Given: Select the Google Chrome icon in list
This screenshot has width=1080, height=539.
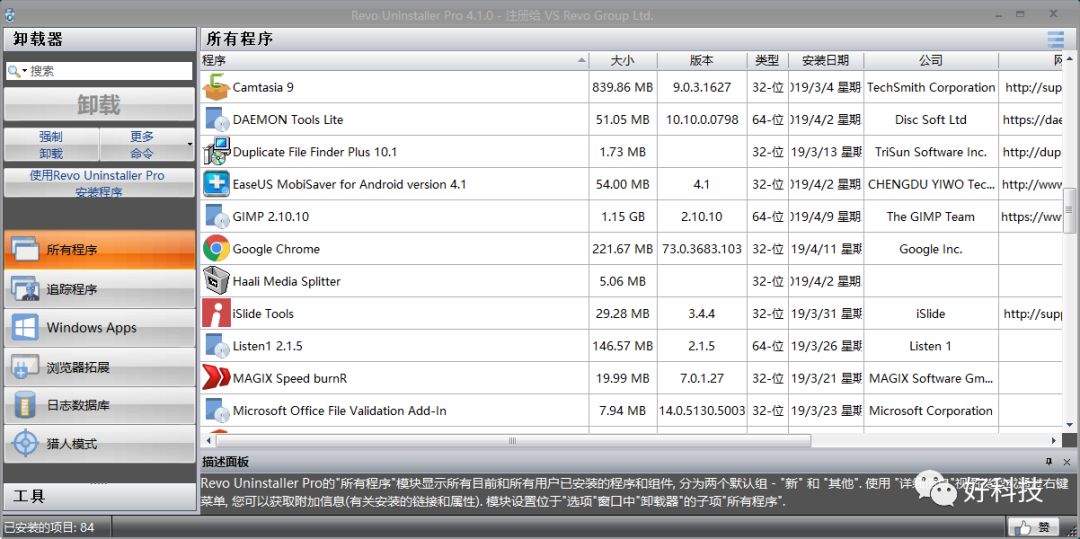Looking at the screenshot, I should [x=216, y=248].
